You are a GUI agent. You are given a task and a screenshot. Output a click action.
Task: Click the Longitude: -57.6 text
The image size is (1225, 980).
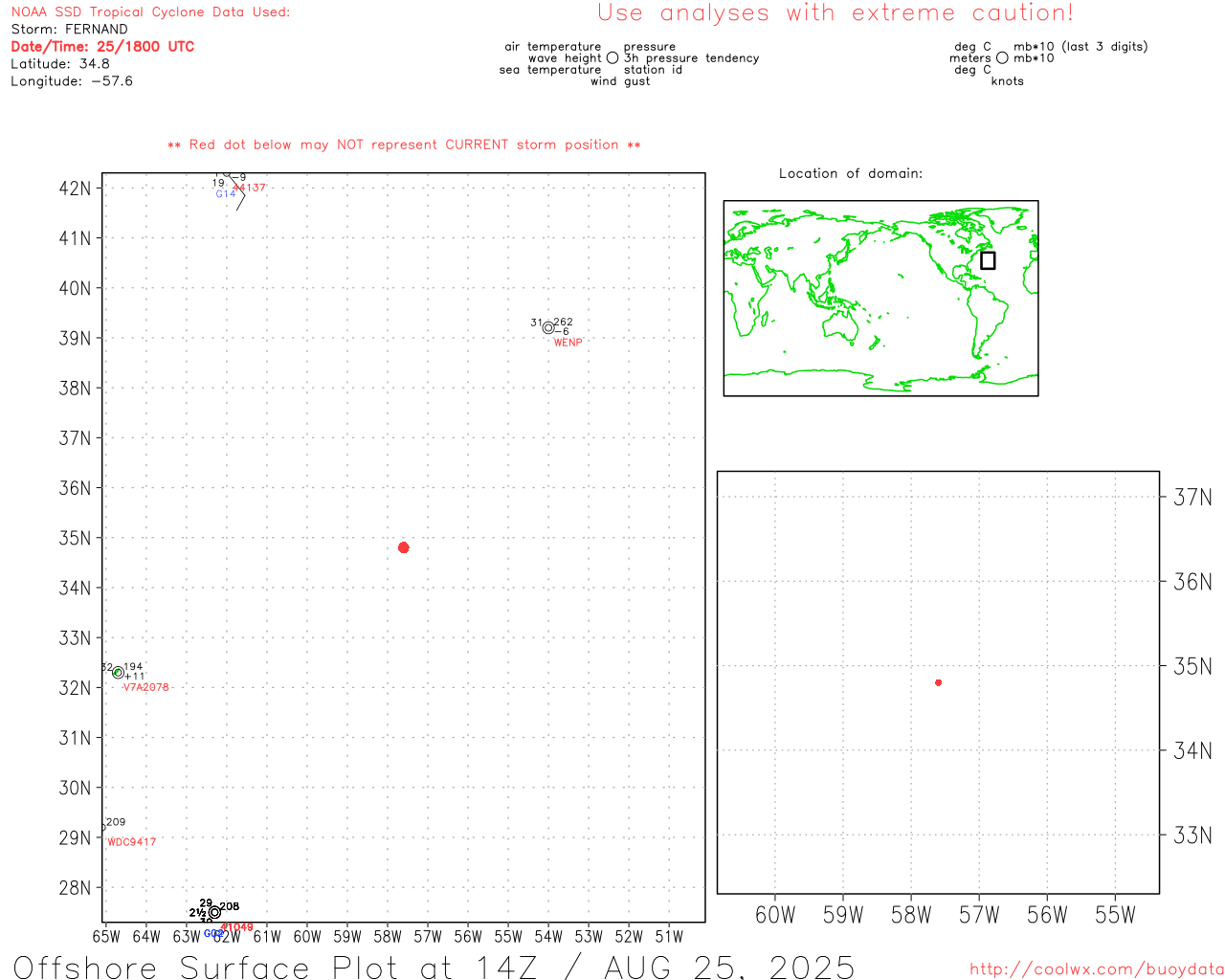point(72,80)
